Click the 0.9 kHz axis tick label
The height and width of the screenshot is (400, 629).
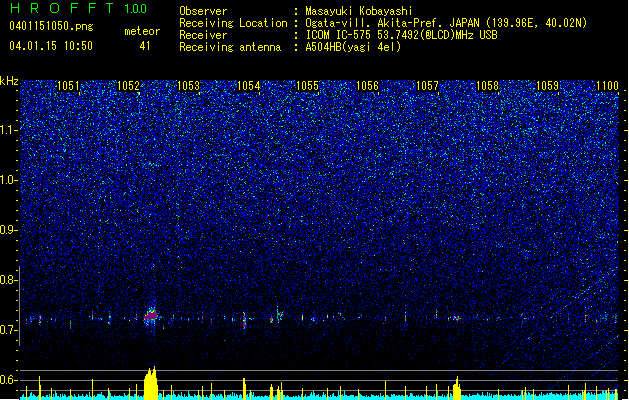tap(9, 230)
